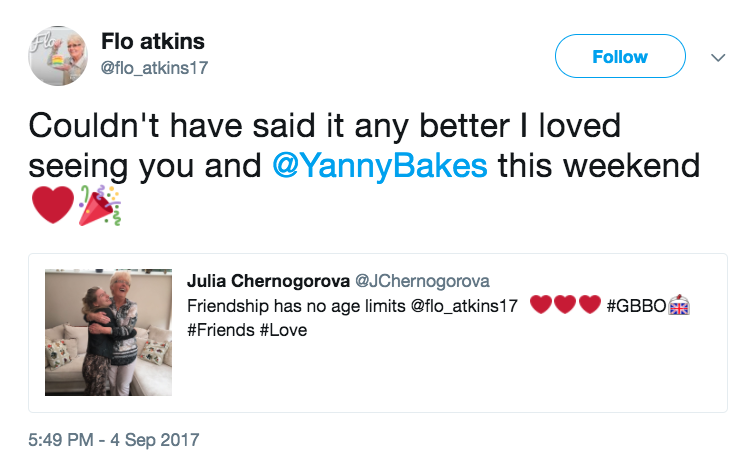The height and width of the screenshot is (461, 746).
Task: Open the @JChernogorova handle
Action: pos(423,281)
